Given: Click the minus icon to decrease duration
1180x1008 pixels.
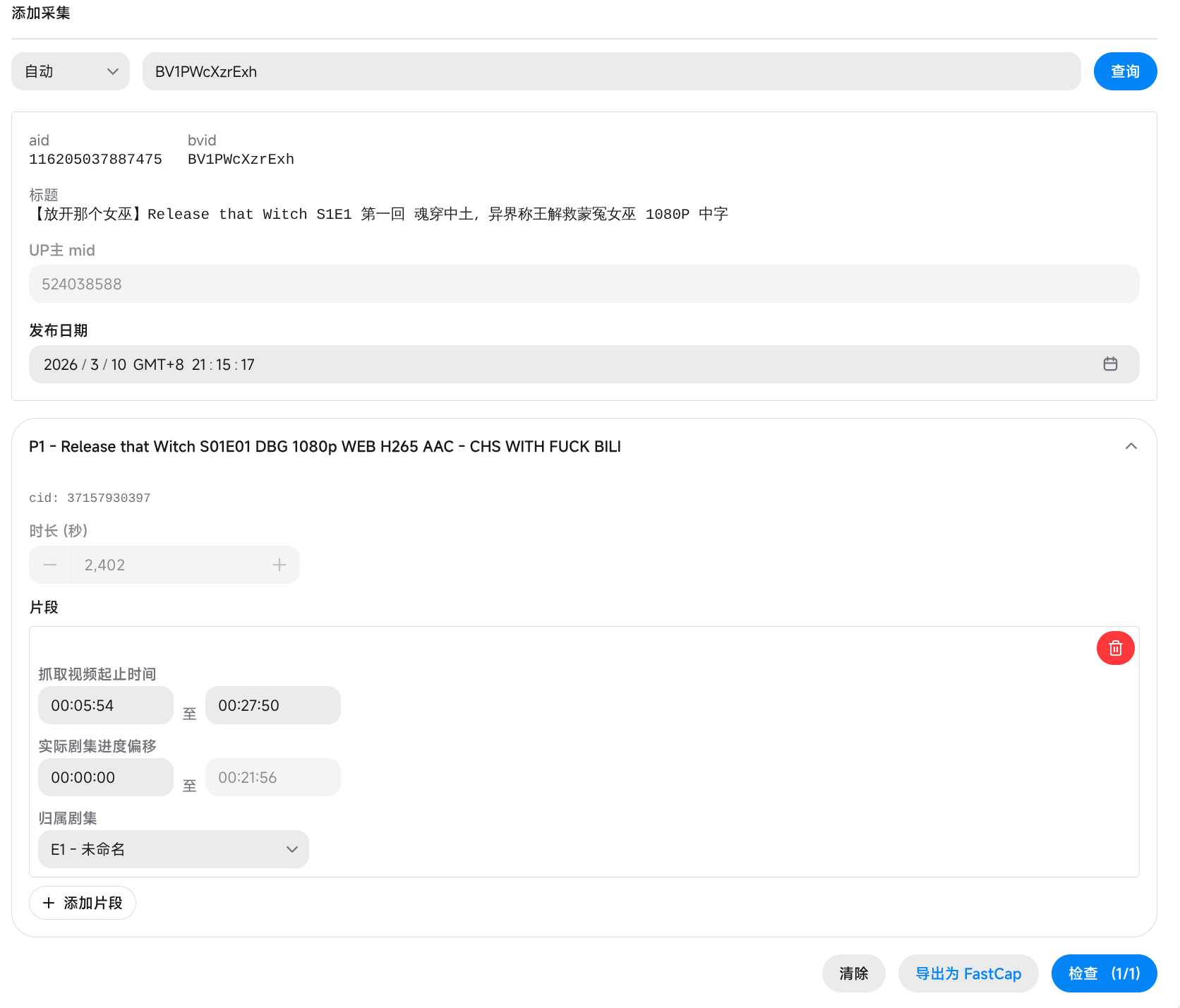Looking at the screenshot, I should (50, 565).
